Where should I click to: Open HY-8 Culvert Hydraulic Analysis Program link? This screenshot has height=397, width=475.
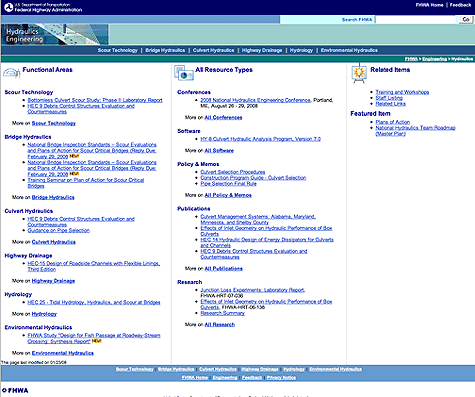[260, 139]
